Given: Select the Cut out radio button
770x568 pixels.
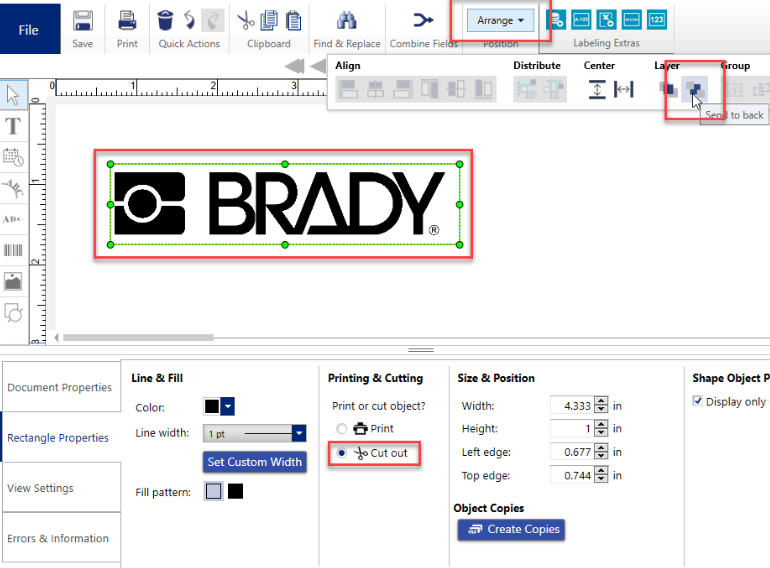Looking at the screenshot, I should pos(342,453).
